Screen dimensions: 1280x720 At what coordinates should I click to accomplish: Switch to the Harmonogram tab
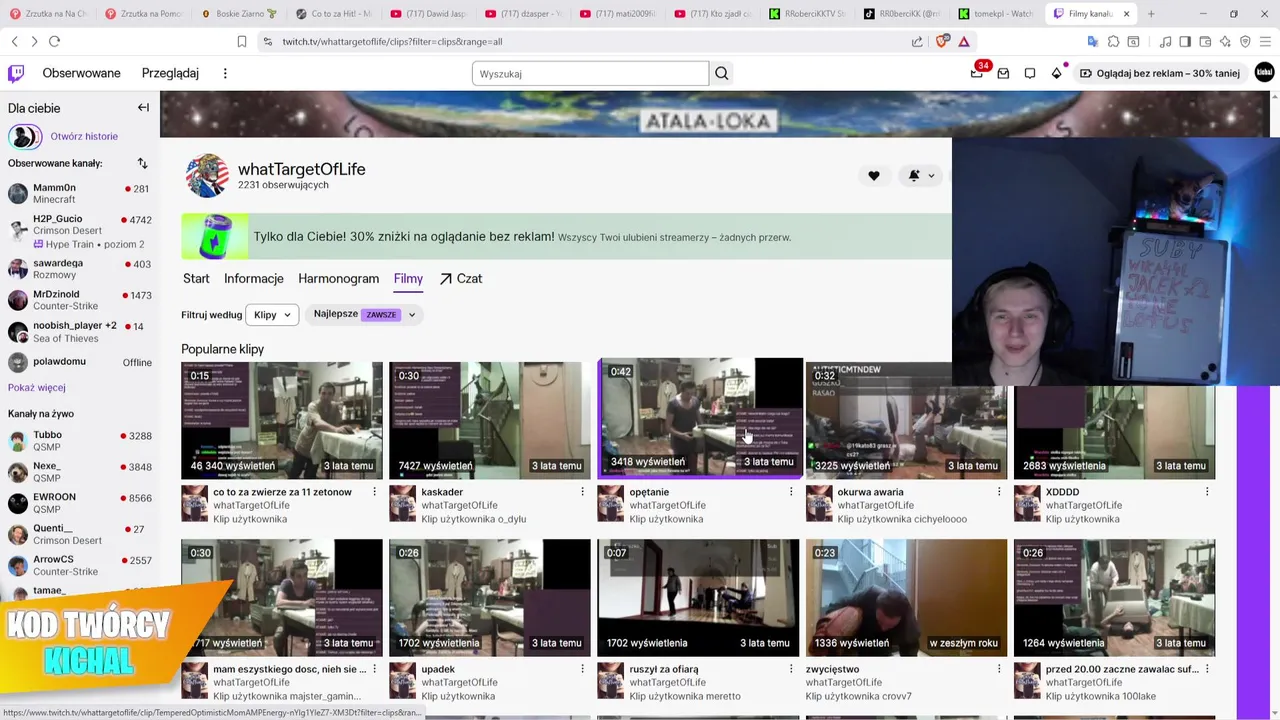coord(339,279)
